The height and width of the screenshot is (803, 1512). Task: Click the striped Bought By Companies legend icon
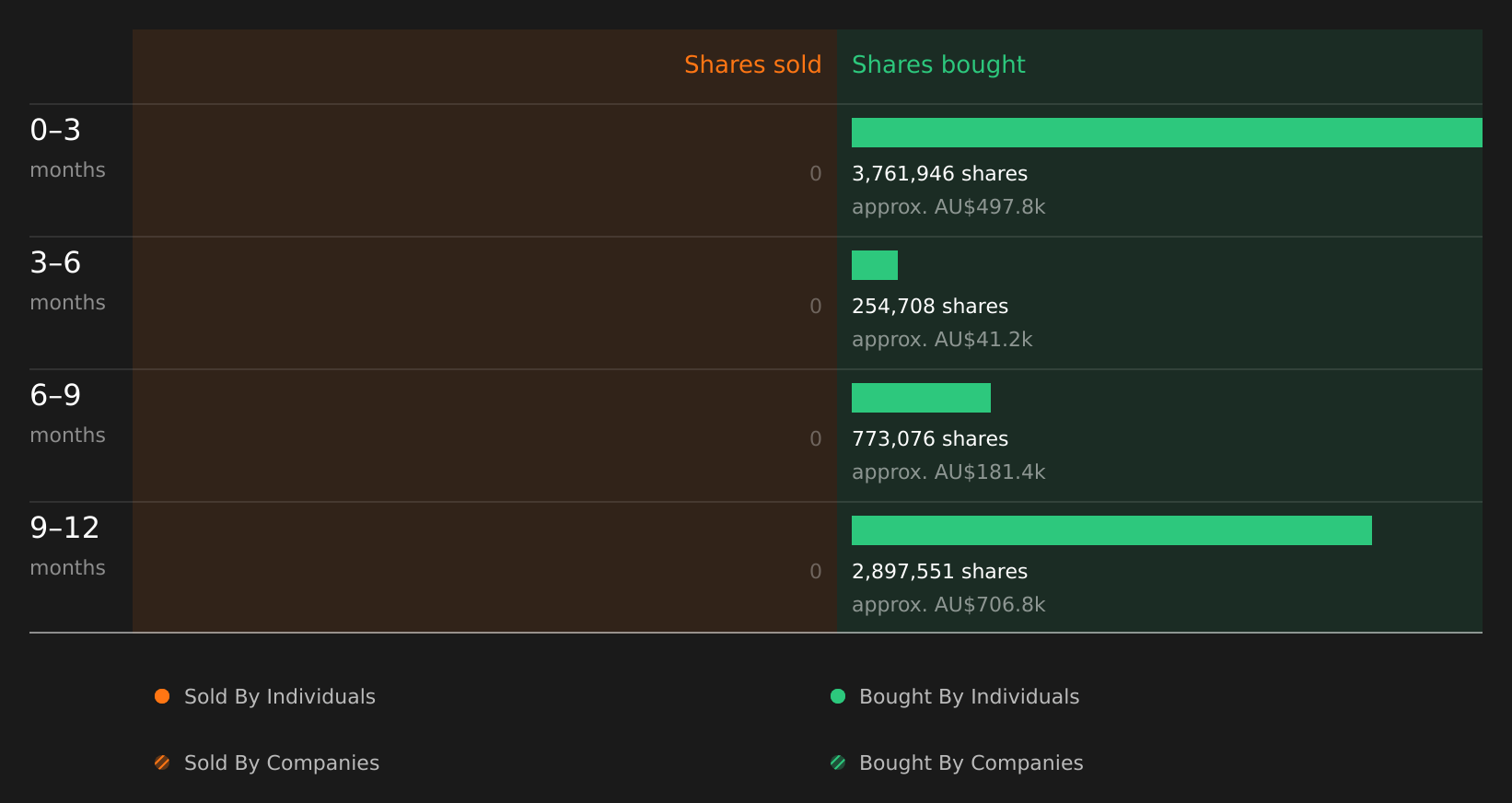pos(838,762)
